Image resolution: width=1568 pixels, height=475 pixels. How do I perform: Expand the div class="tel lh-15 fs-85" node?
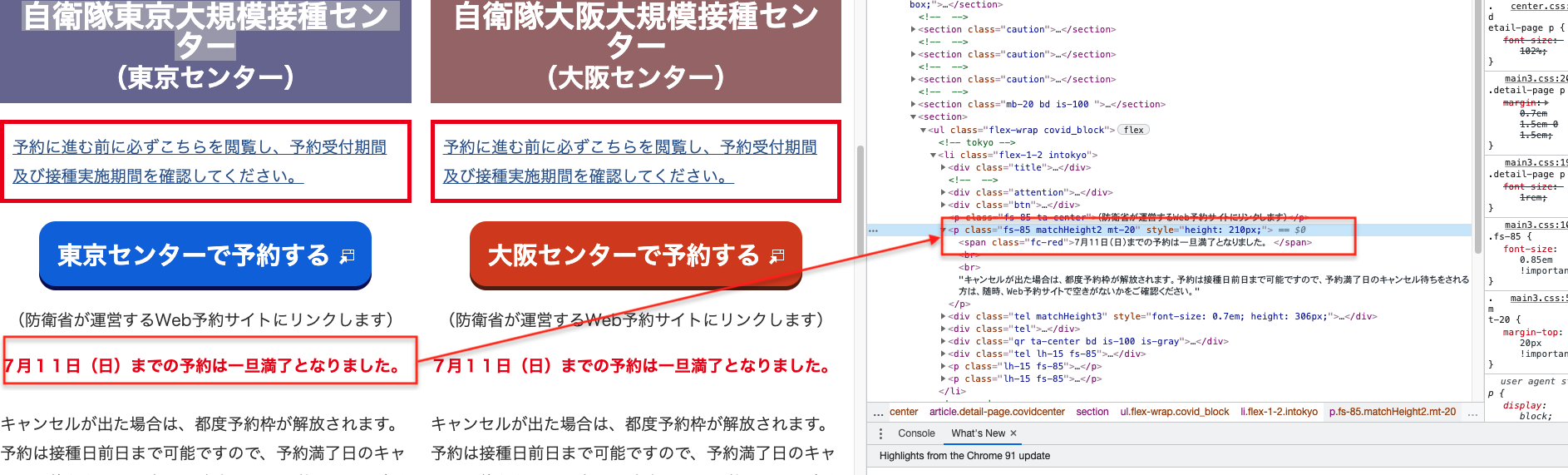[943, 354]
